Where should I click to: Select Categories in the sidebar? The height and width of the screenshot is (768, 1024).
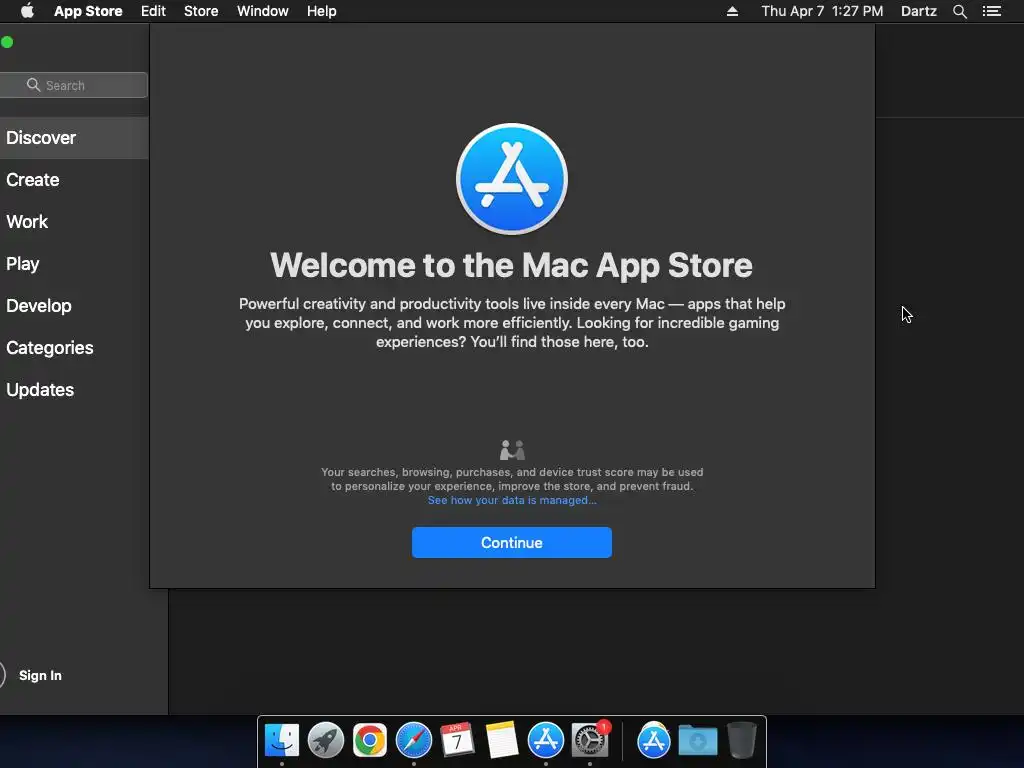click(74, 347)
